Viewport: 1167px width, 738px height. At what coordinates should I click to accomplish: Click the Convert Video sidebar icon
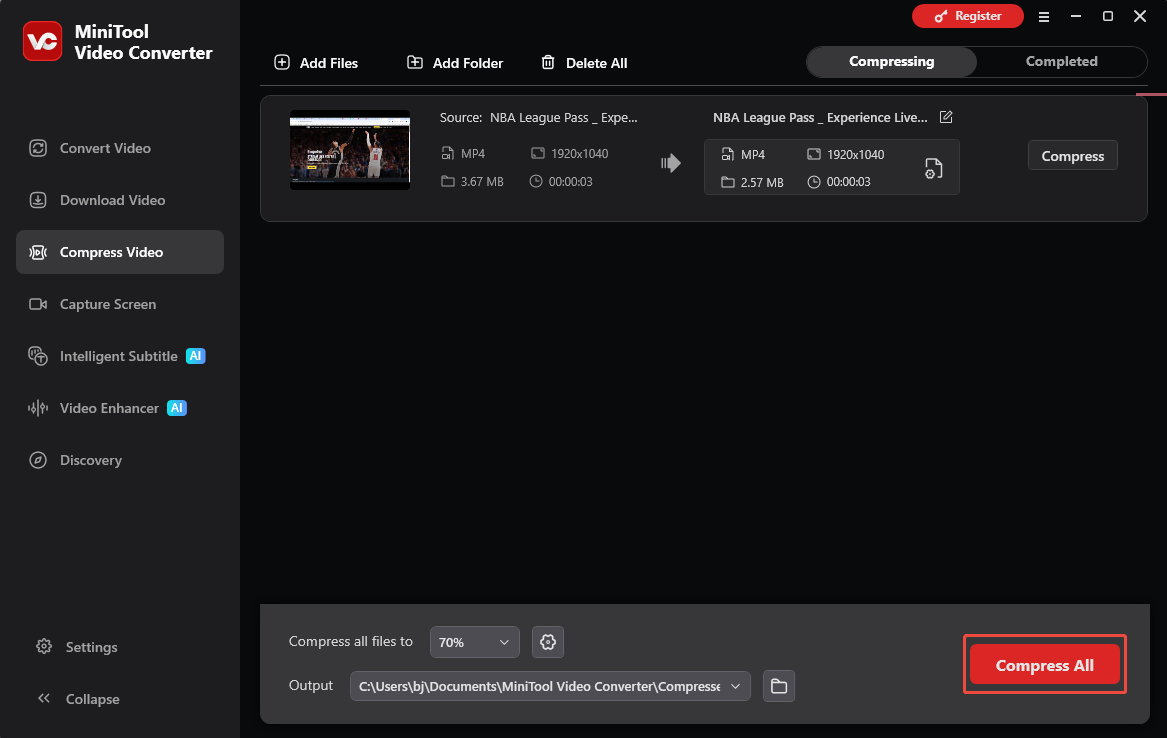38,148
